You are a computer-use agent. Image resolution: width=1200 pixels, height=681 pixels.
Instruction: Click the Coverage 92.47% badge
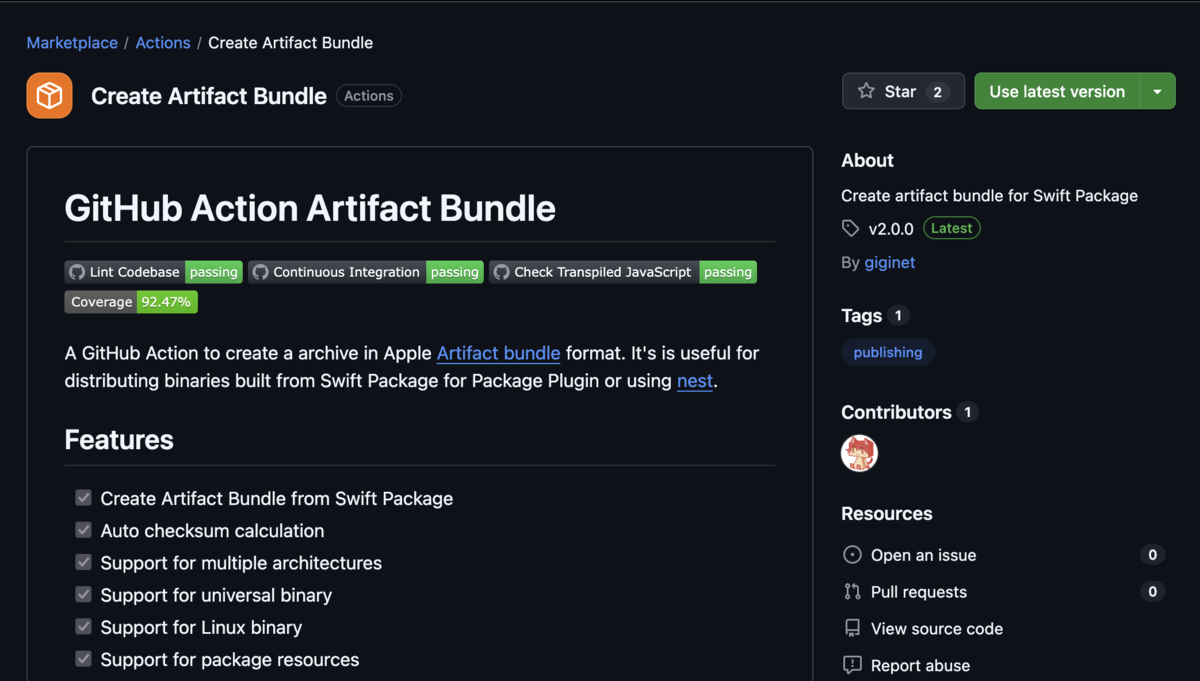coord(131,302)
